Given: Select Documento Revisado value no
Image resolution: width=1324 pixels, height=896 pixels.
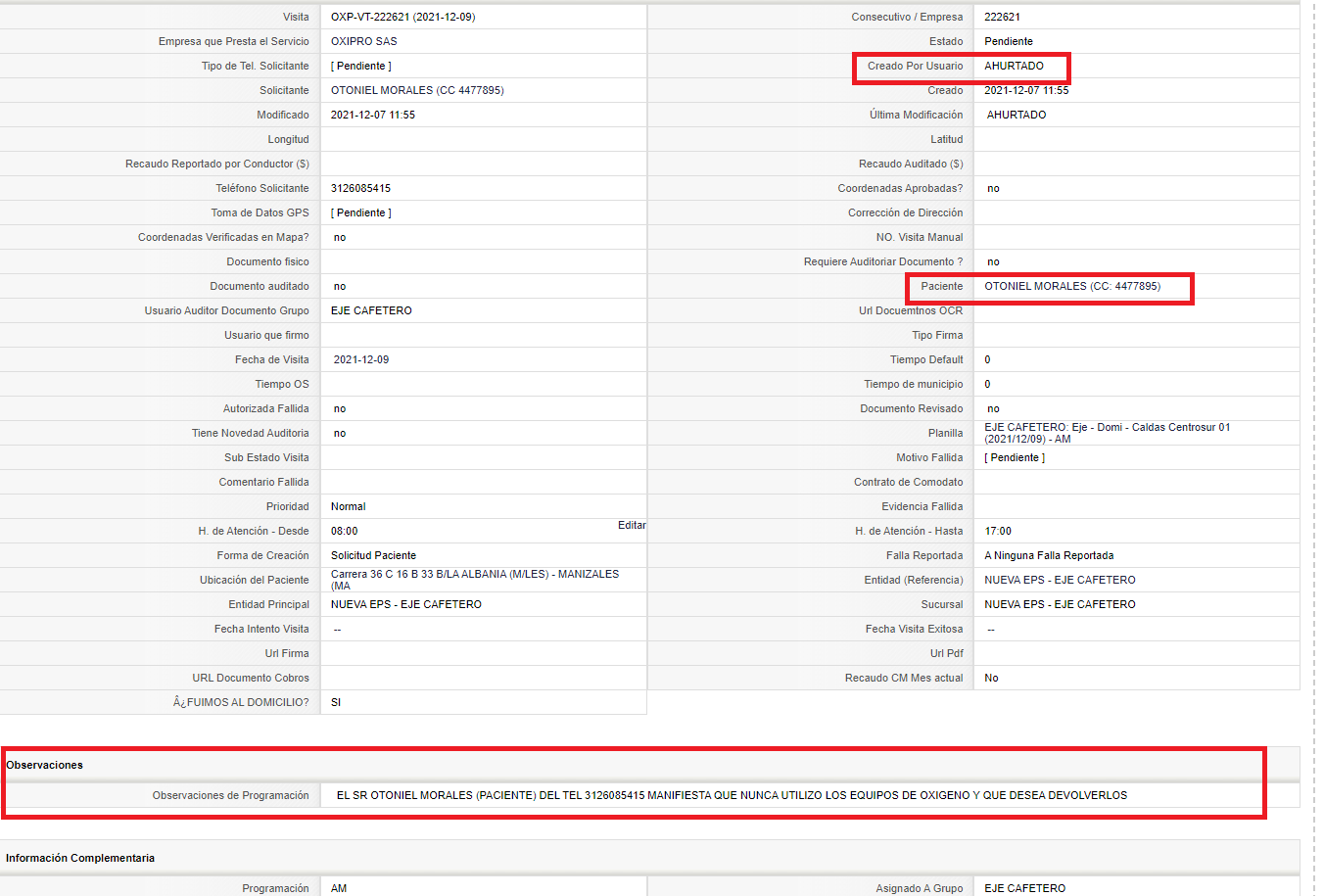Looking at the screenshot, I should (x=993, y=408).
